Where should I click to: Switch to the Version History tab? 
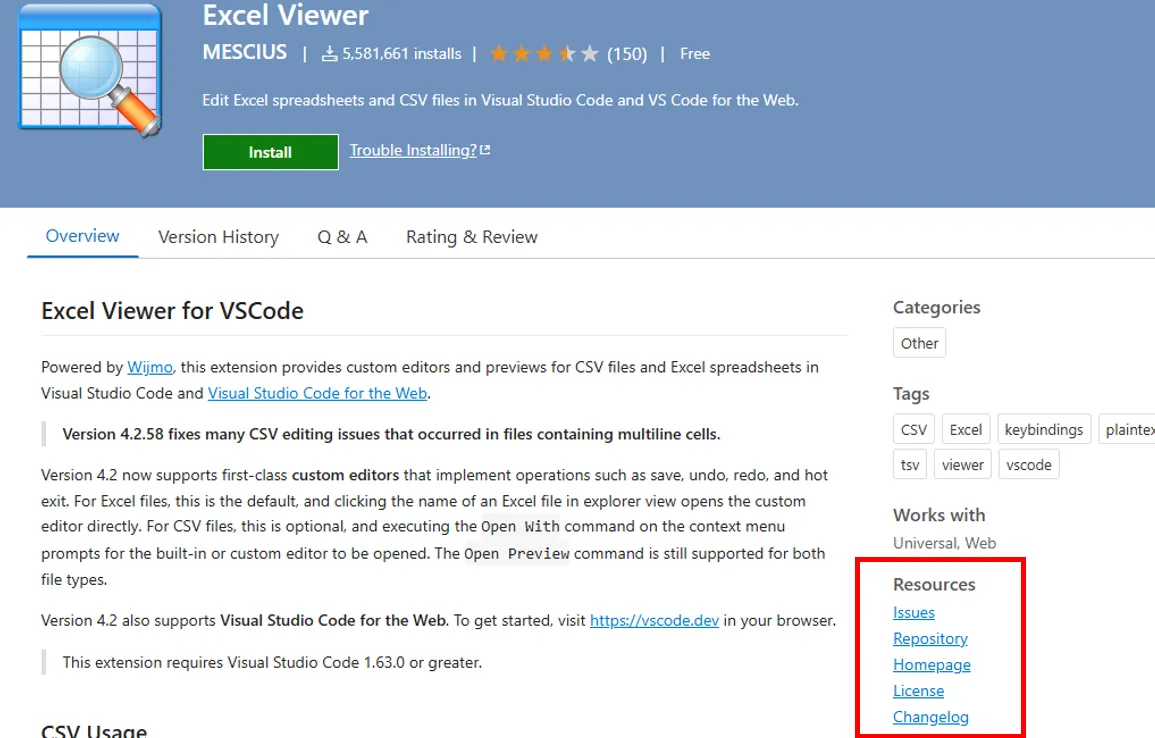pos(219,237)
